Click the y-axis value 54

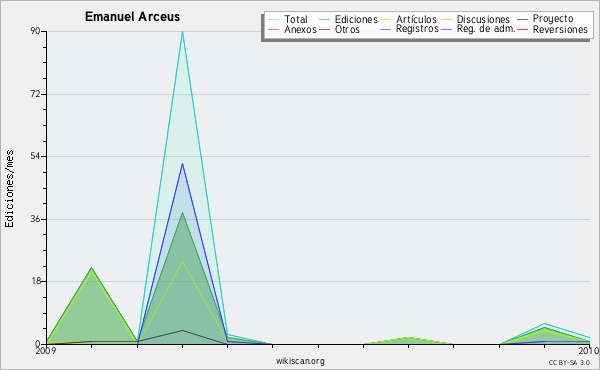[36, 156]
